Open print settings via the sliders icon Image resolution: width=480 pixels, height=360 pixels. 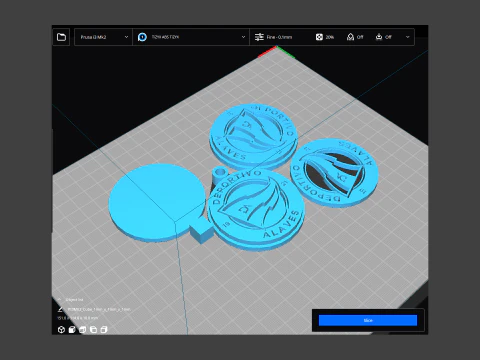click(259, 37)
